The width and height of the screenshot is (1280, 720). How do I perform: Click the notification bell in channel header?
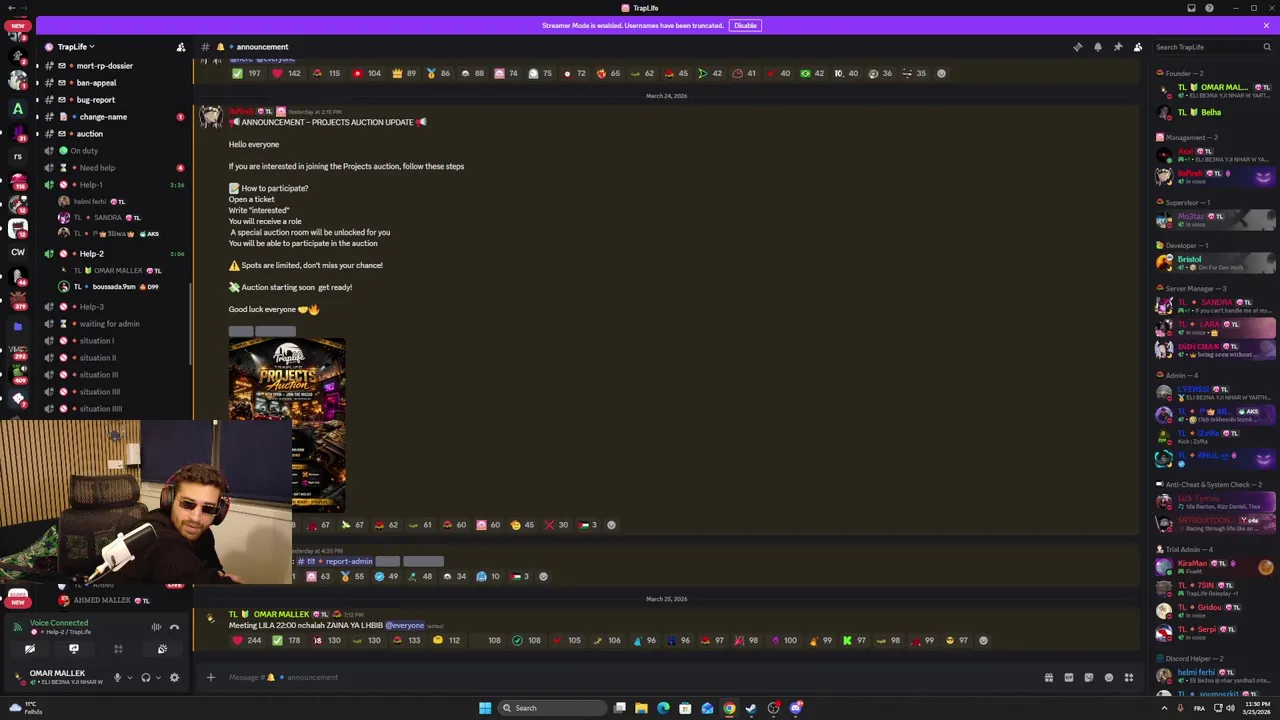[x=1098, y=47]
